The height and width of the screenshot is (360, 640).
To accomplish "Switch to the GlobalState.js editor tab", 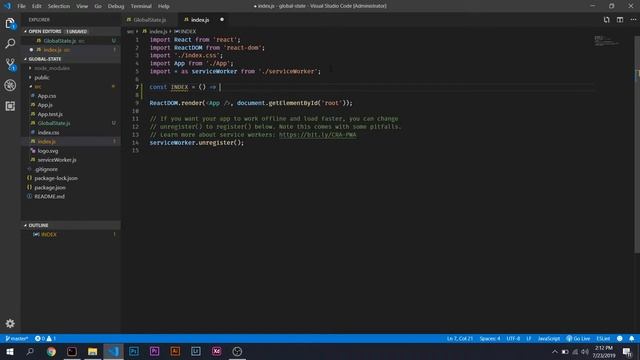I will (149, 20).
